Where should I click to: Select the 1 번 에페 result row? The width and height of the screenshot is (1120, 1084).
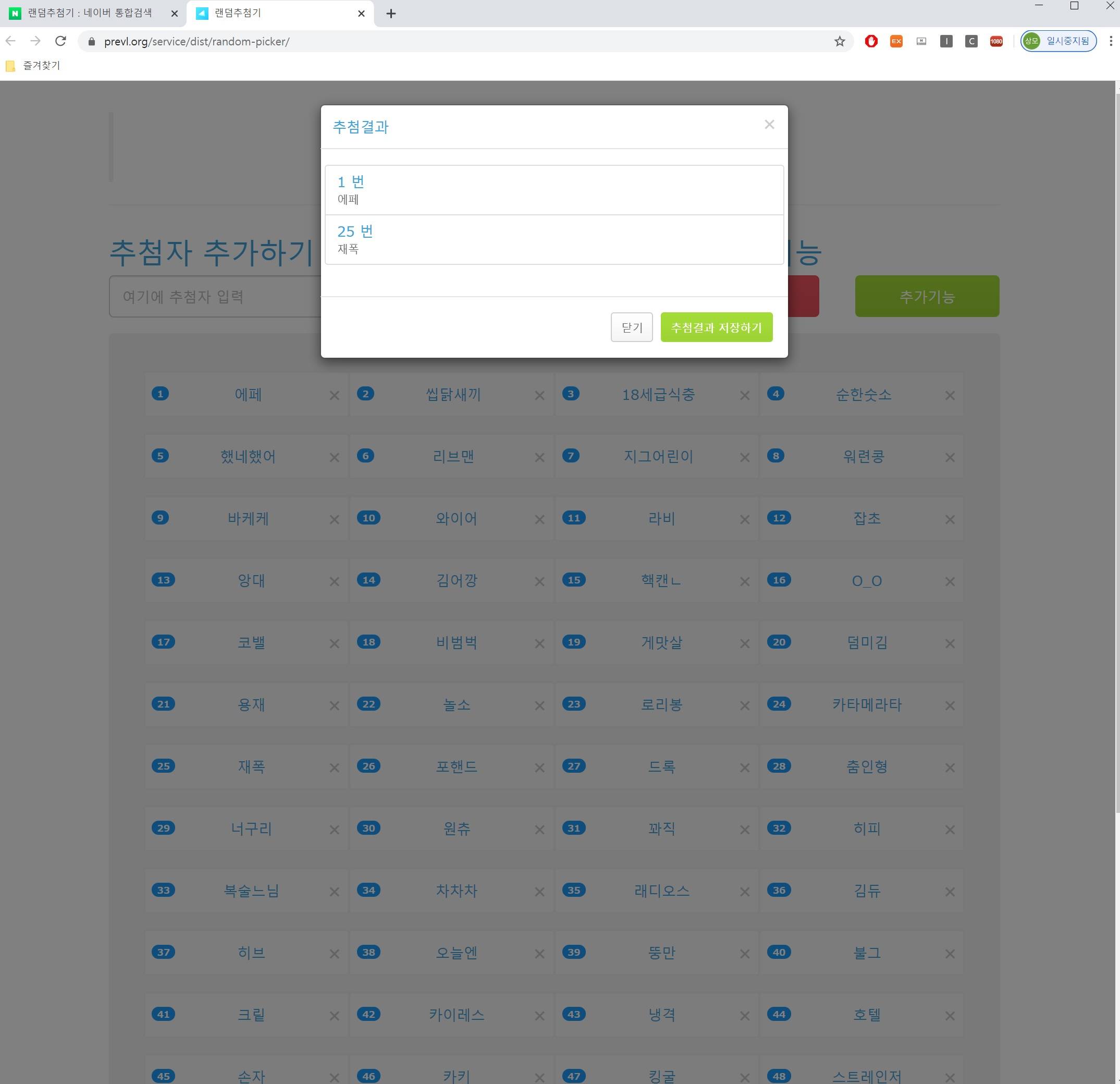553,190
